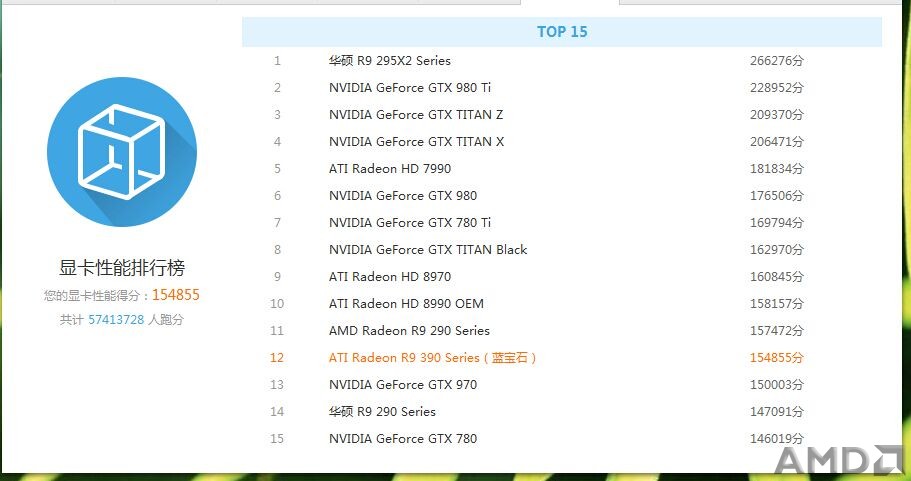Select NVIDIA GeForce GTX 780 entry ranked 15
This screenshot has height=481, width=911.
tap(562, 439)
